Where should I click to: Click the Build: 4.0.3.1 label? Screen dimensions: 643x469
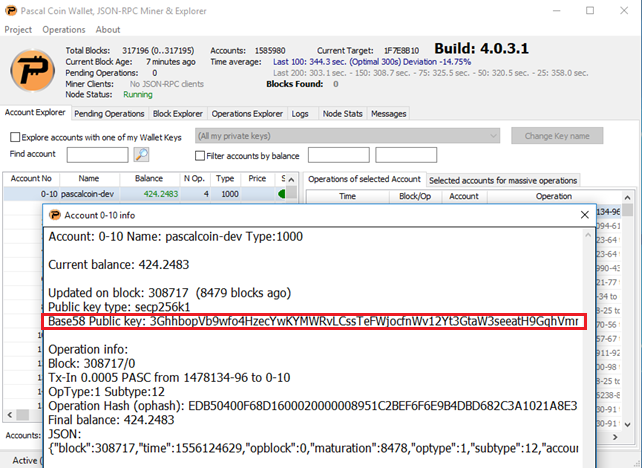pyautogui.click(x=481, y=49)
